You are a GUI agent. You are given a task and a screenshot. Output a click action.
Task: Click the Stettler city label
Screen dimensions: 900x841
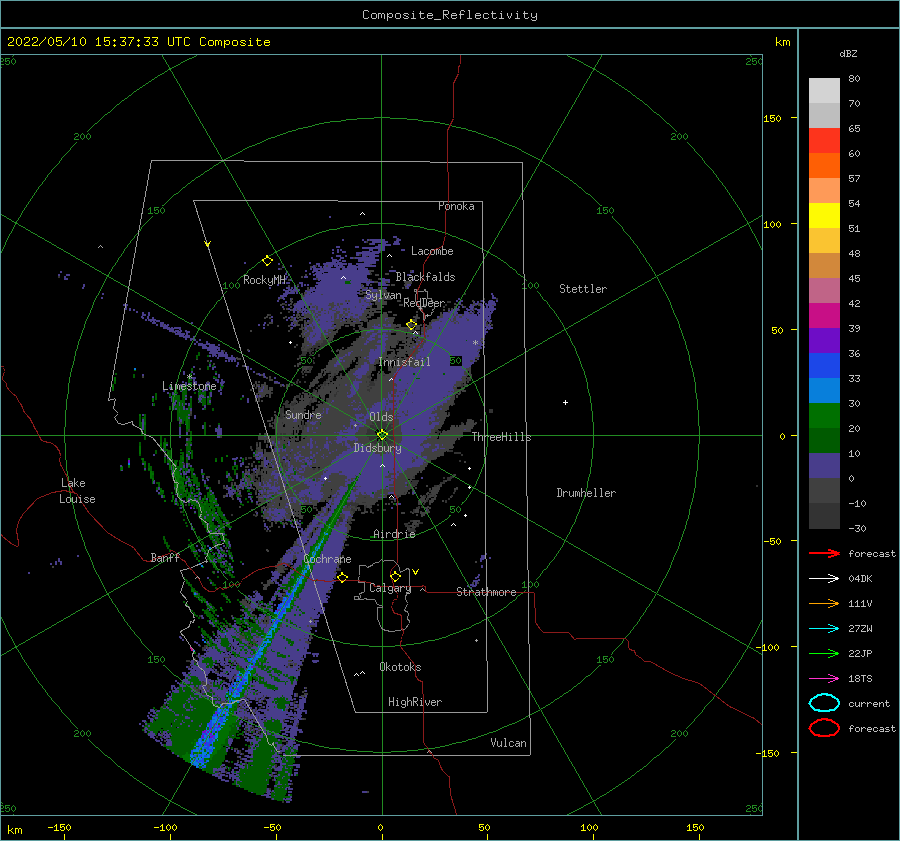coord(583,289)
